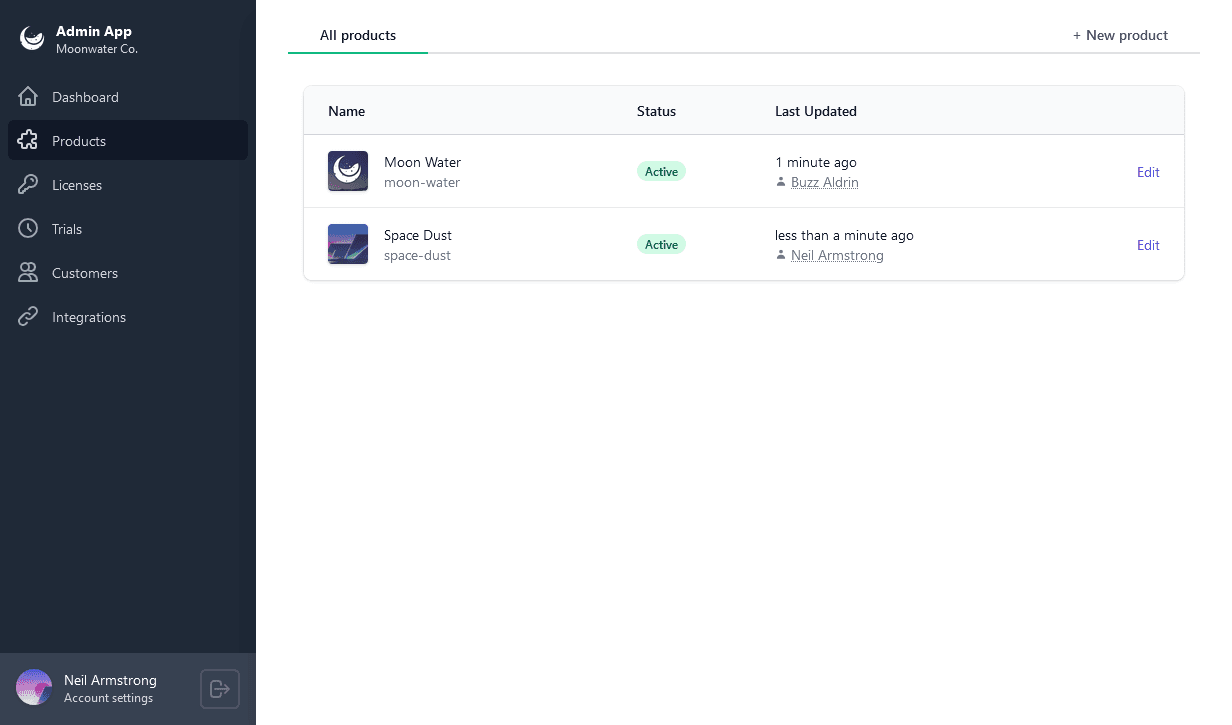Click the Products puzzle piece icon
Viewport: 1232px width, 725px height.
pos(28,141)
